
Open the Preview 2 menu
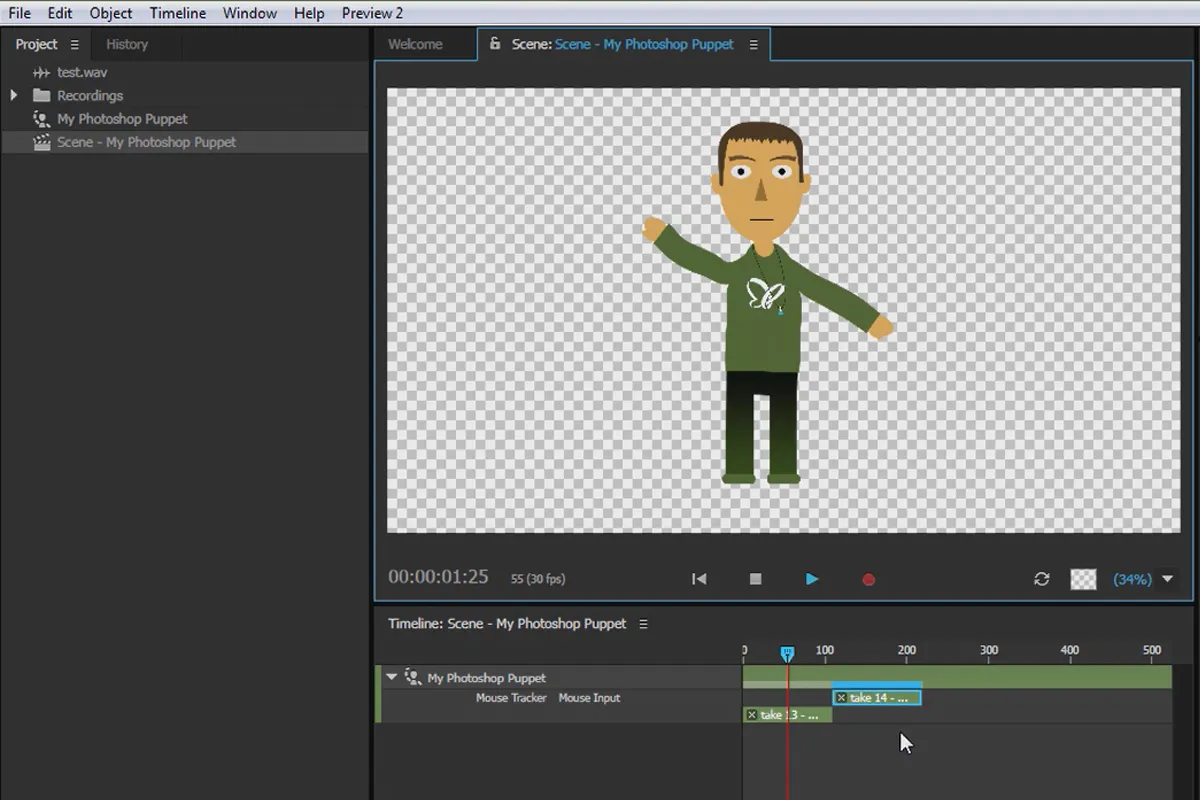[x=372, y=13]
